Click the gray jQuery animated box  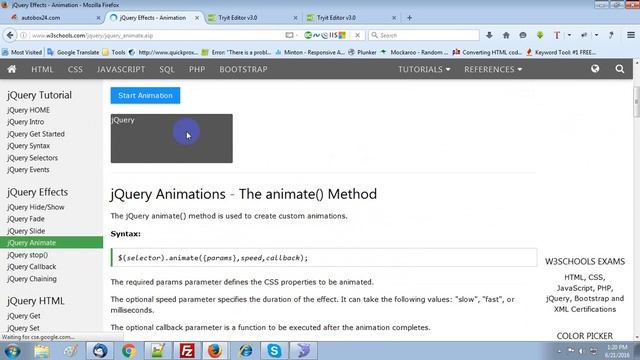[171, 138]
